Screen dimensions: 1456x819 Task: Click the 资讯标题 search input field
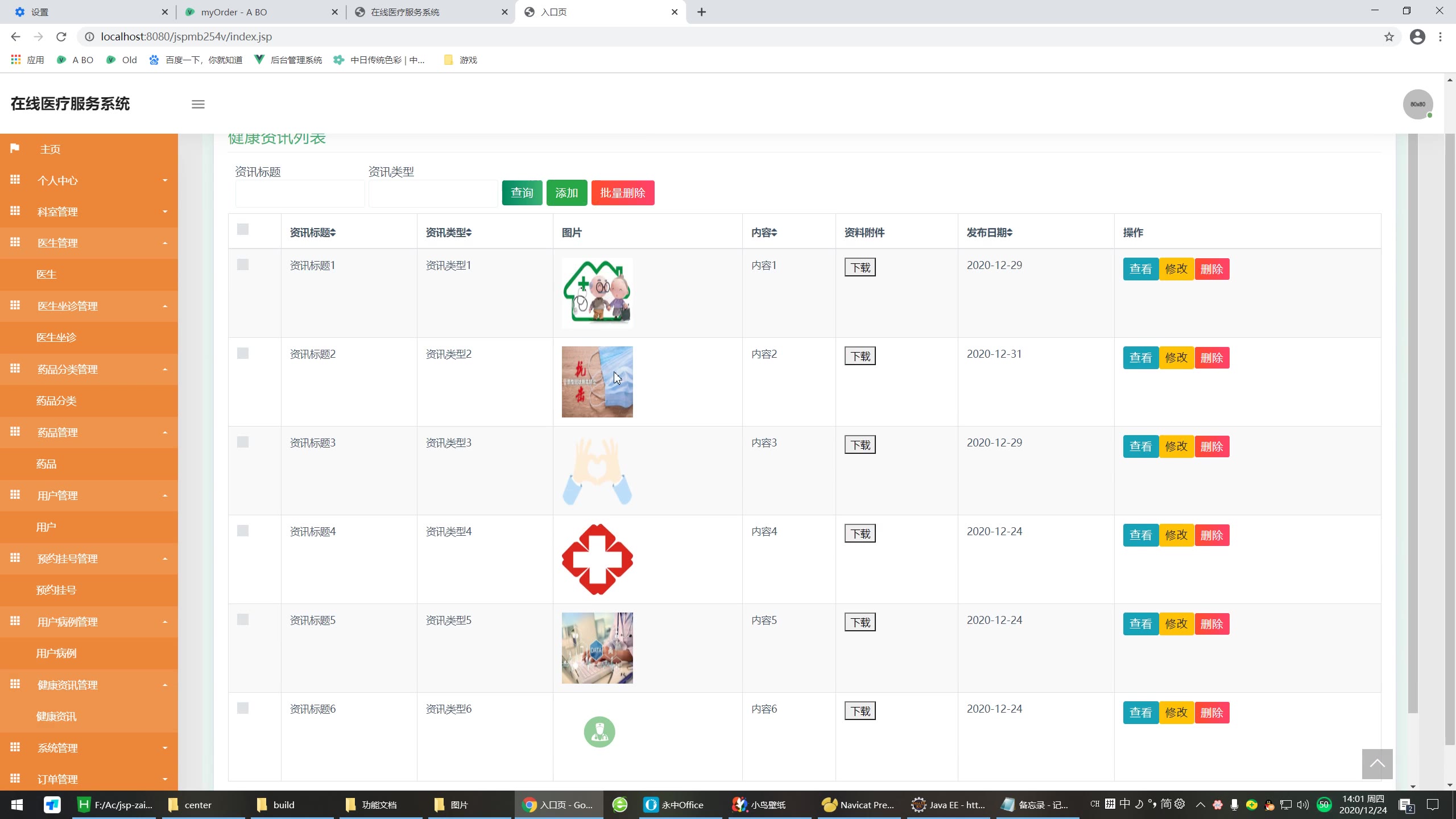300,194
